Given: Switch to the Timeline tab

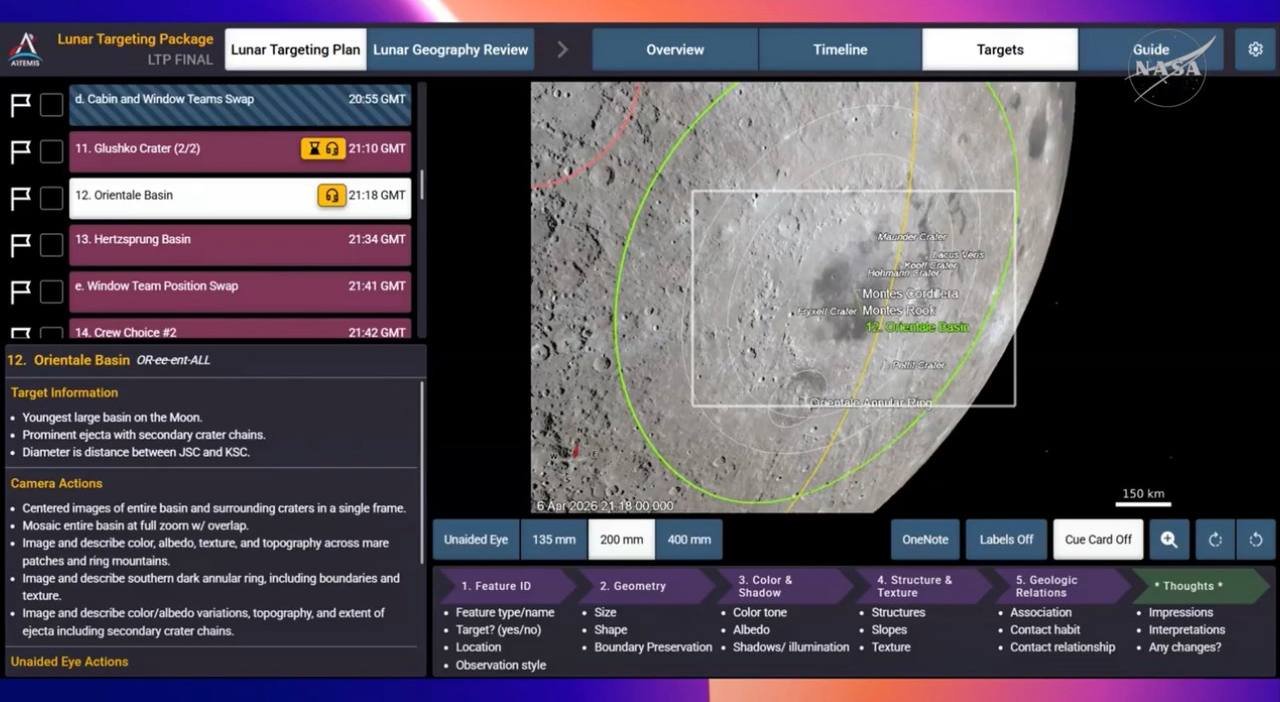Looking at the screenshot, I should [840, 49].
